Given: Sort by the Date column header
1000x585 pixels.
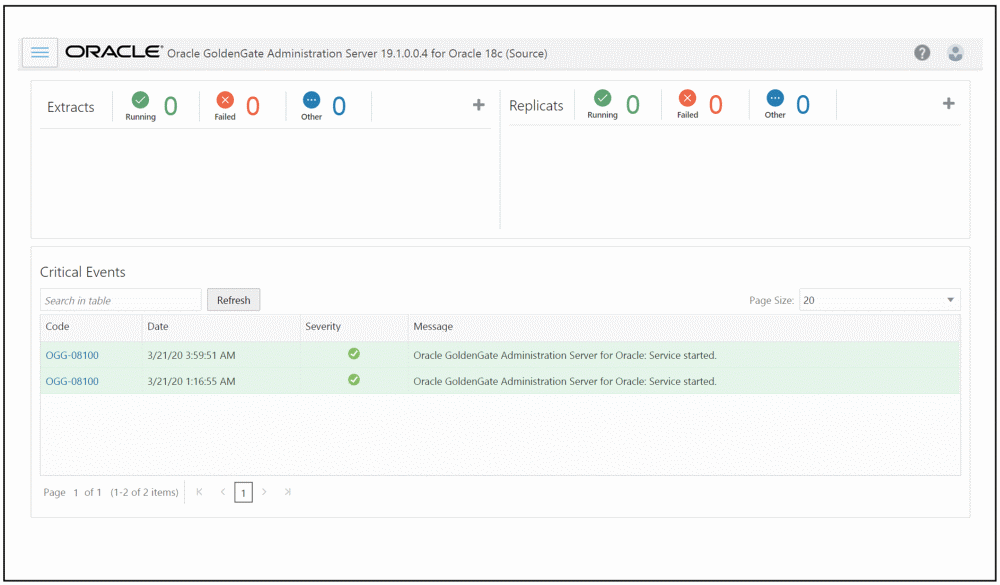Looking at the screenshot, I should point(221,327).
